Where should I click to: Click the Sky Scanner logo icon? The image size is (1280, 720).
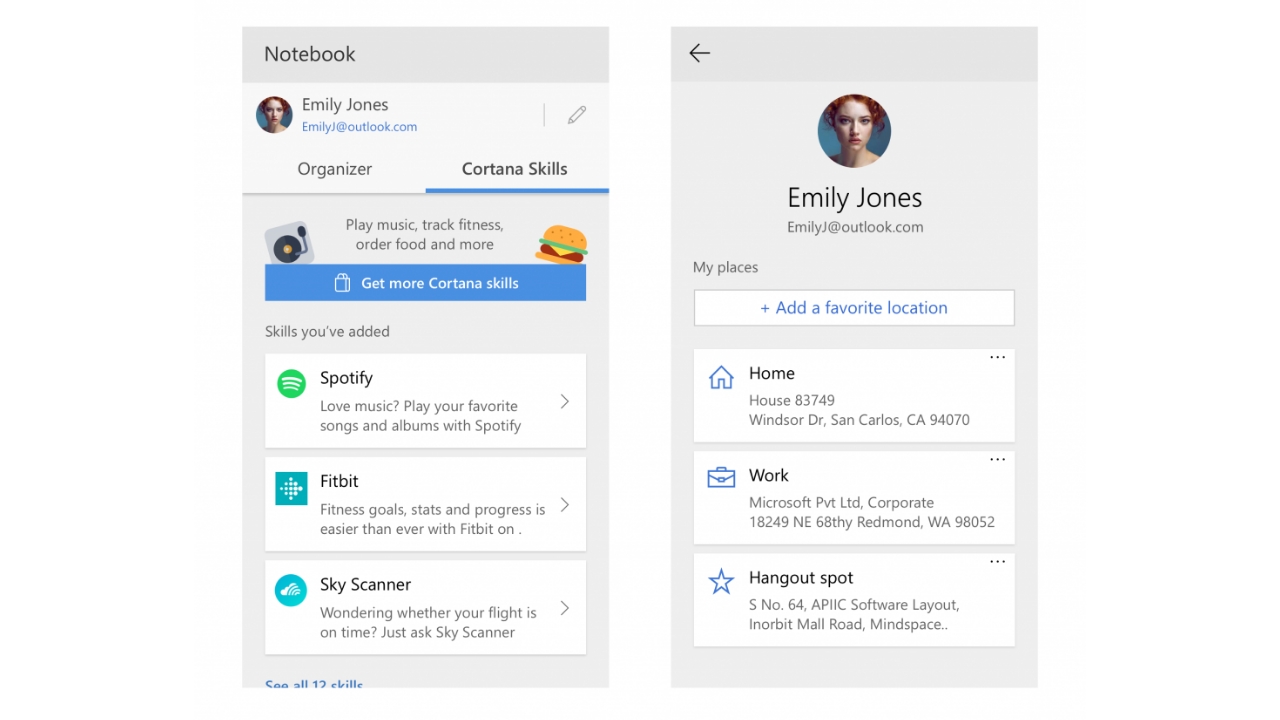291,591
